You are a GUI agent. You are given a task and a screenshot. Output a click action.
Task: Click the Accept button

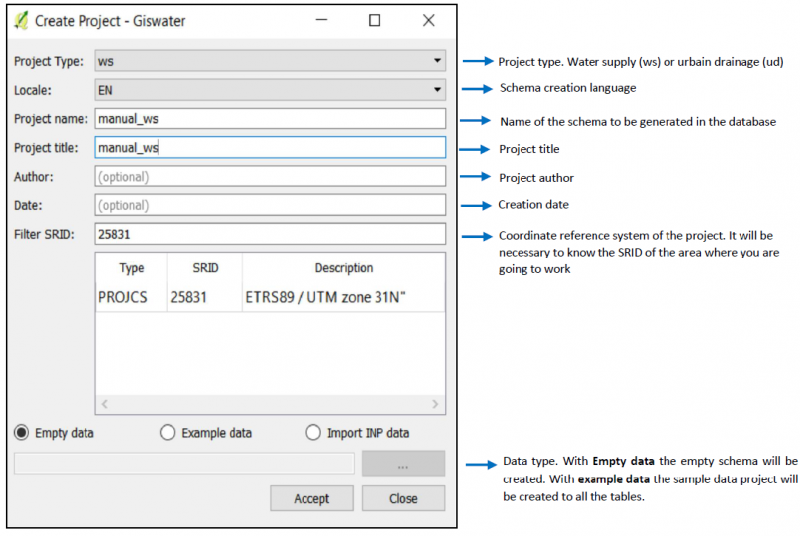point(311,498)
